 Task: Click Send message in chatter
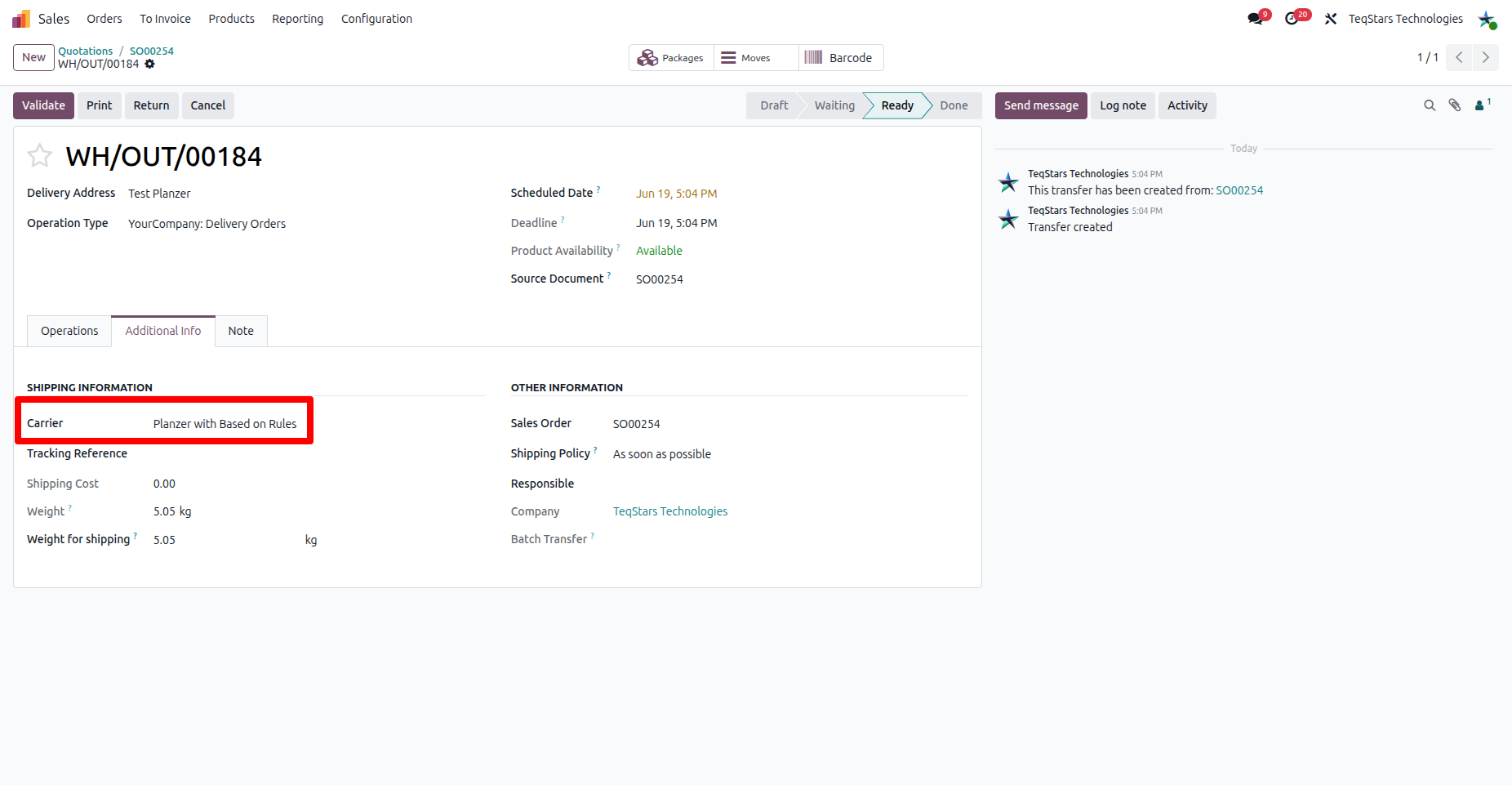point(1041,105)
